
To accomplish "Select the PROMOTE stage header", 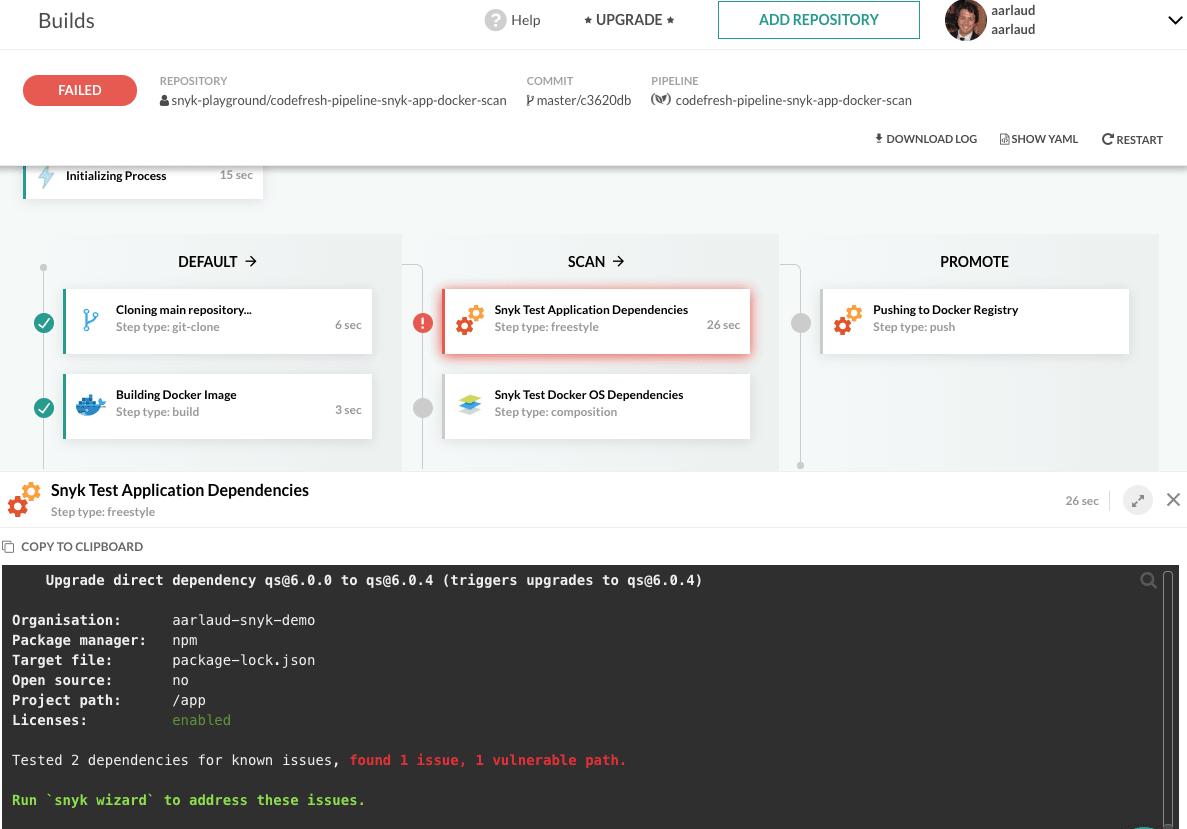I will (x=974, y=262).
